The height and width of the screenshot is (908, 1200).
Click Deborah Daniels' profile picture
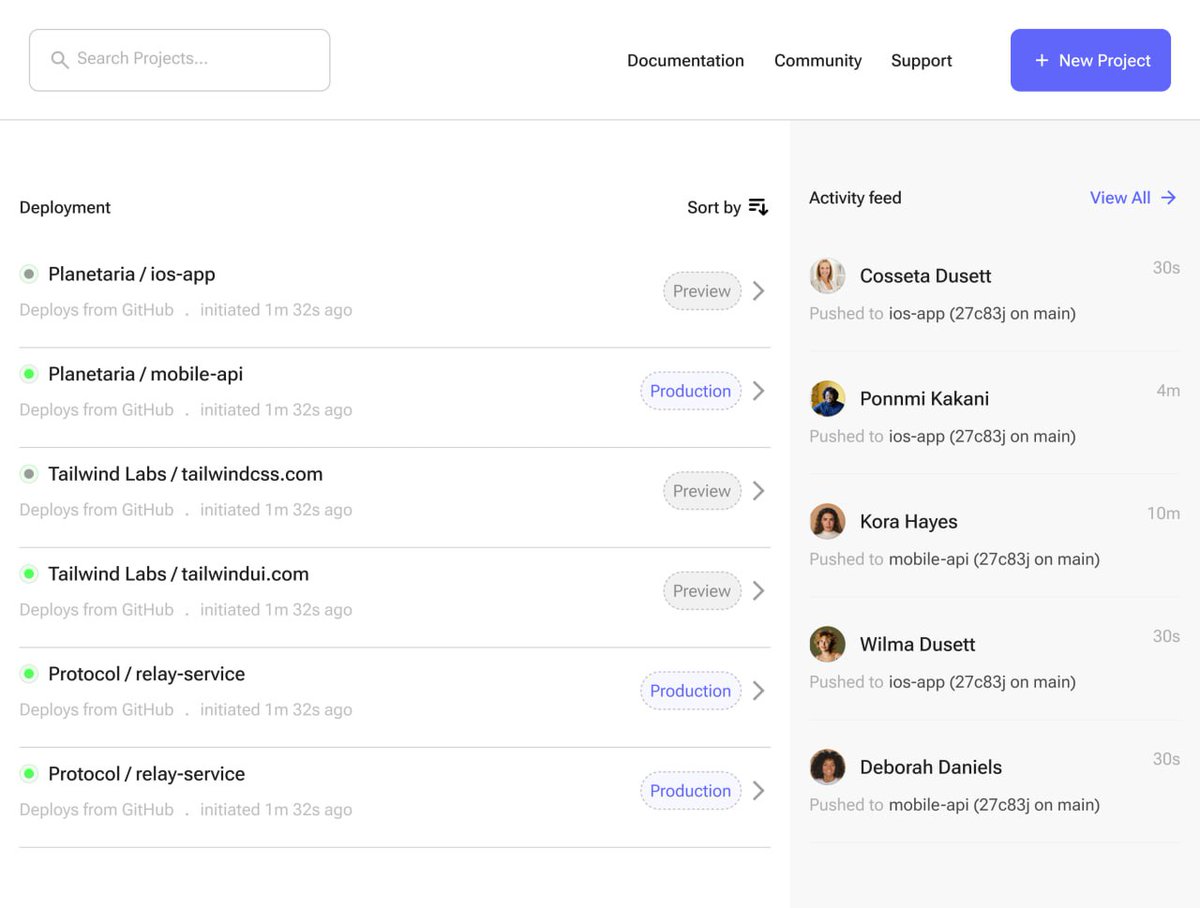pyautogui.click(x=827, y=767)
